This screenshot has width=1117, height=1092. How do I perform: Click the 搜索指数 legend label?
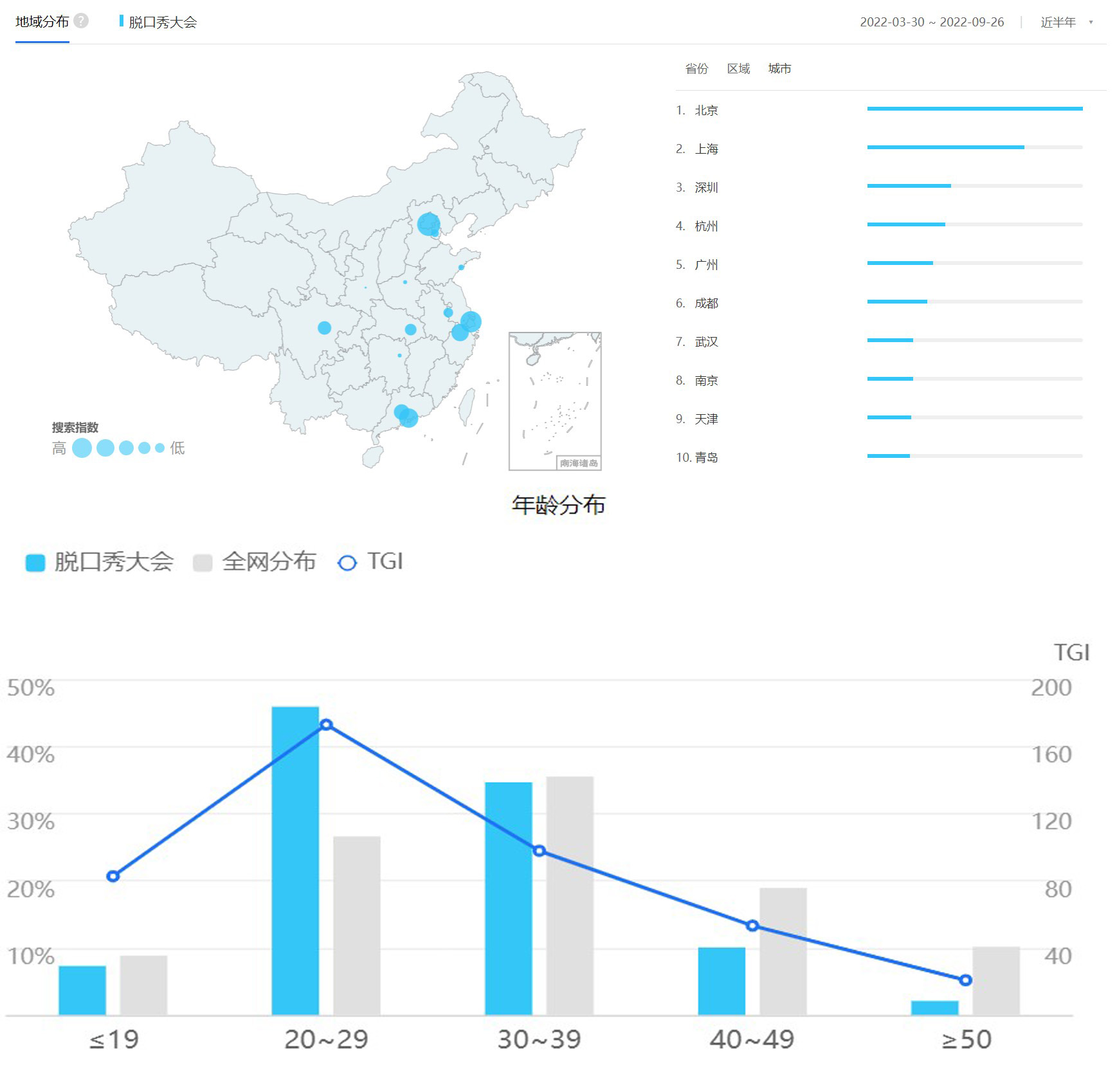(75, 428)
